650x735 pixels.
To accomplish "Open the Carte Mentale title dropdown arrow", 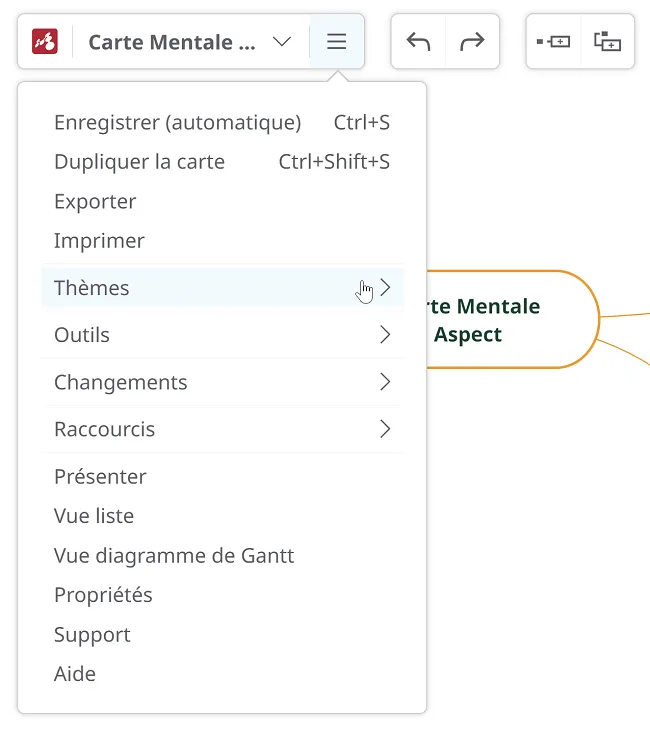I will pyautogui.click(x=282, y=42).
